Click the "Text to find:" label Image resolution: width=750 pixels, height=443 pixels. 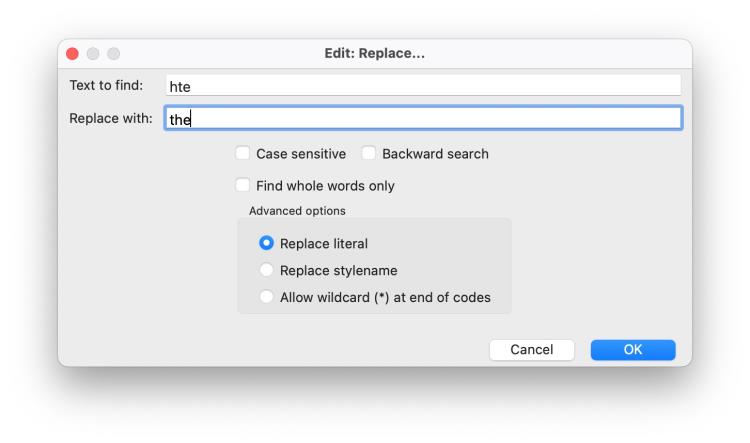107,85
